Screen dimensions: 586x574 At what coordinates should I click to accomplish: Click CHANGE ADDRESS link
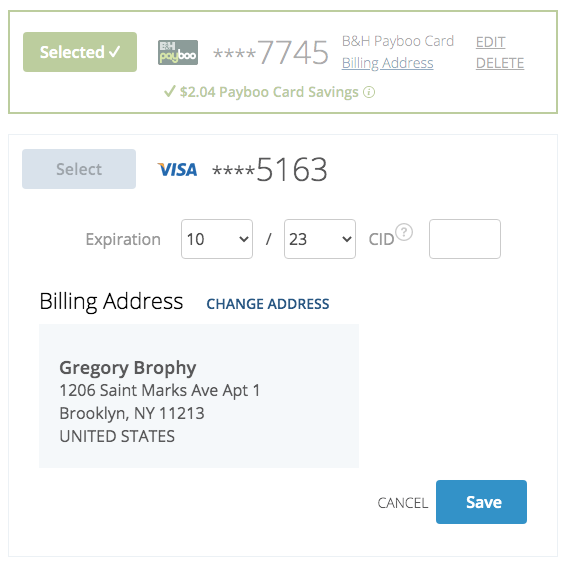(x=268, y=304)
